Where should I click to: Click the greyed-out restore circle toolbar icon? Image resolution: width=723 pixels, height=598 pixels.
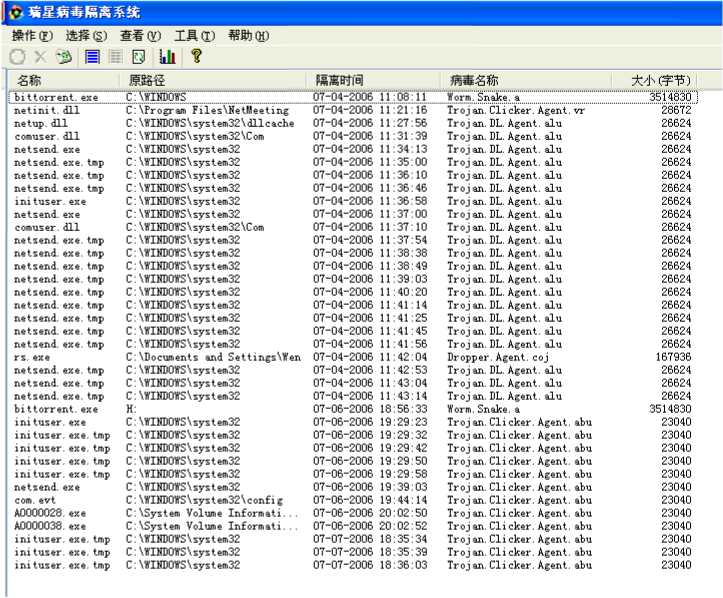pyautogui.click(x=18, y=57)
